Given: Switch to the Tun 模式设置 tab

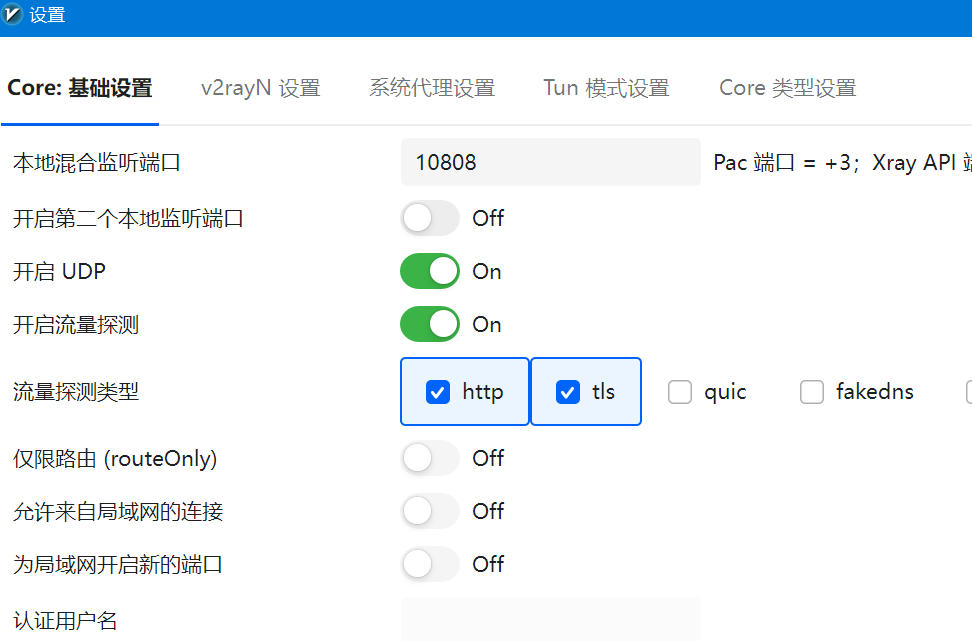Looking at the screenshot, I should pyautogui.click(x=605, y=88).
